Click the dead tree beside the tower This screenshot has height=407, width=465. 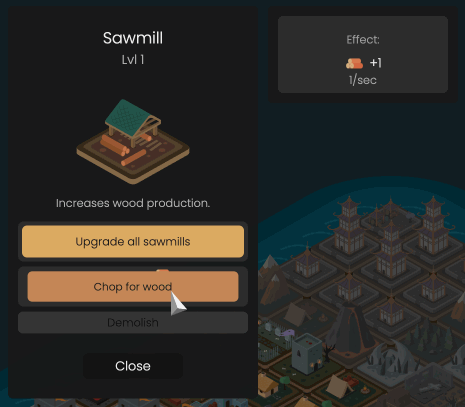tap(329, 351)
